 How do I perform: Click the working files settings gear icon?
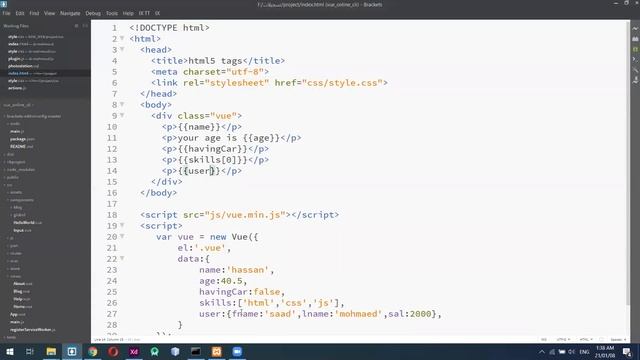click(x=76, y=26)
